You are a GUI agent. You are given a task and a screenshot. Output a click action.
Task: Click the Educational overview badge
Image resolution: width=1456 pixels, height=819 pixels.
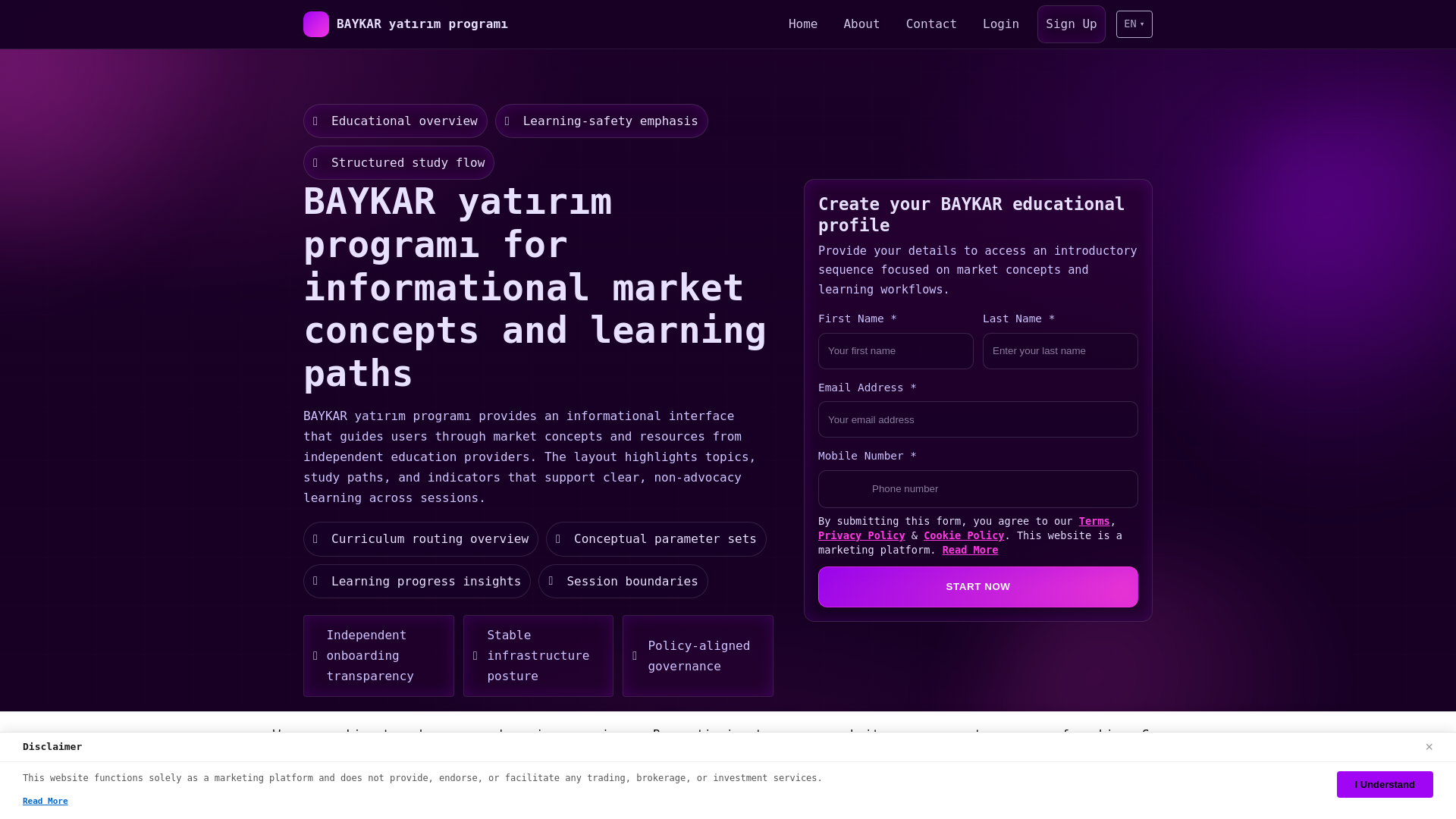[395, 121]
